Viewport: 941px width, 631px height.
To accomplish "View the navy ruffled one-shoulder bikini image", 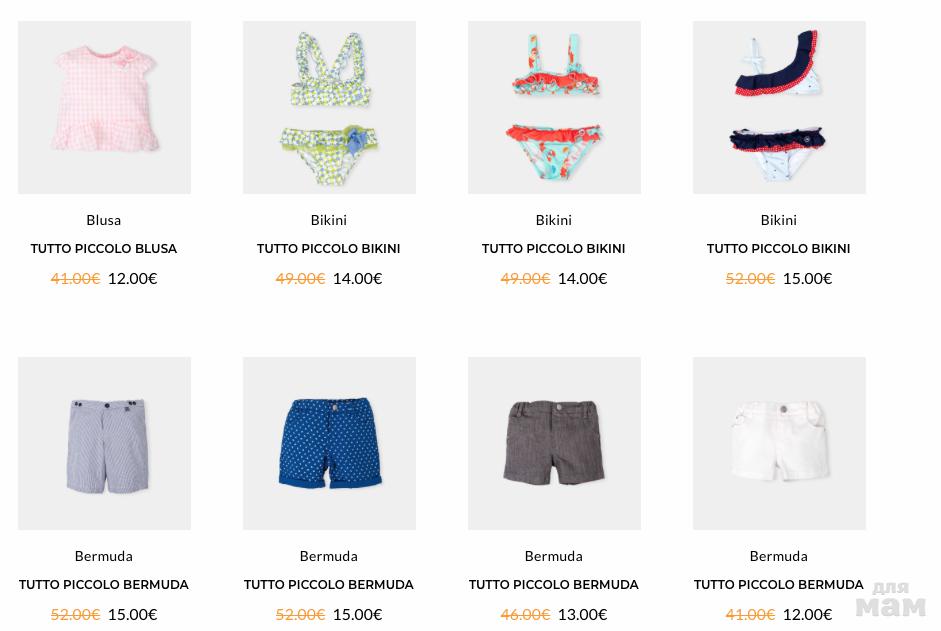I will click(780, 107).
